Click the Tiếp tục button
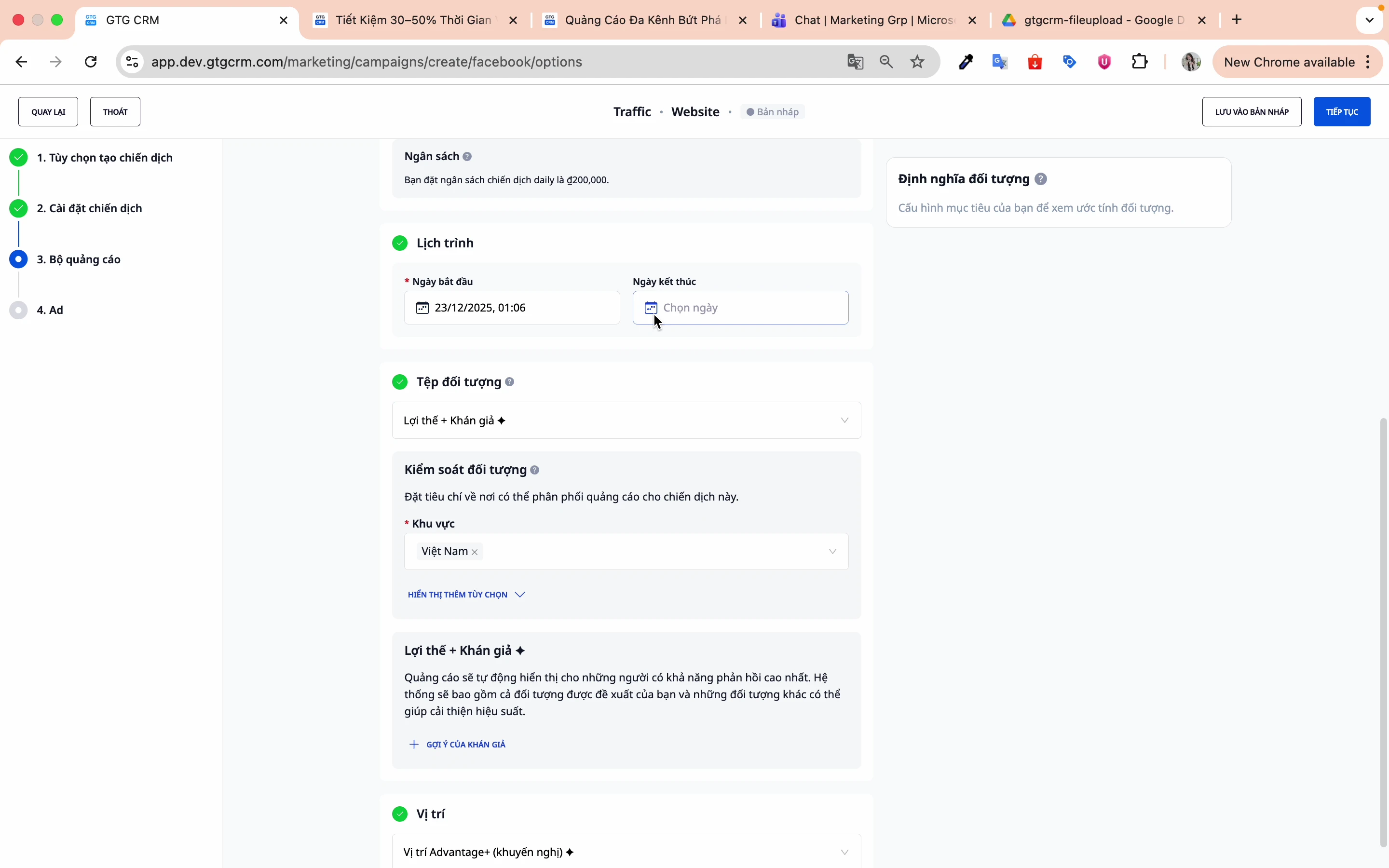The image size is (1389, 868). [x=1341, y=112]
